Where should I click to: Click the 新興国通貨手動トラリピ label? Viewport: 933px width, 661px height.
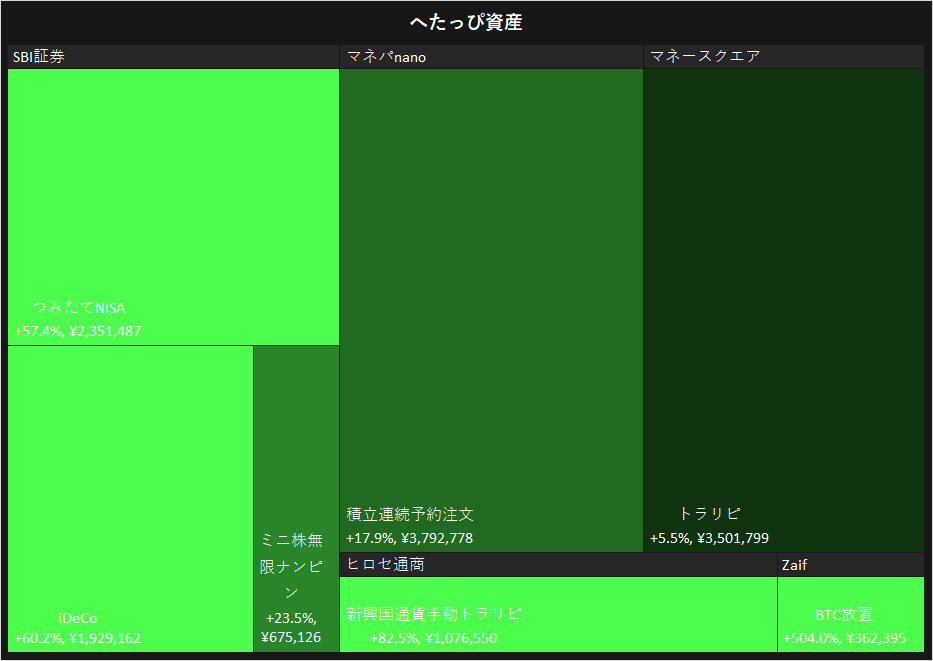click(434, 613)
